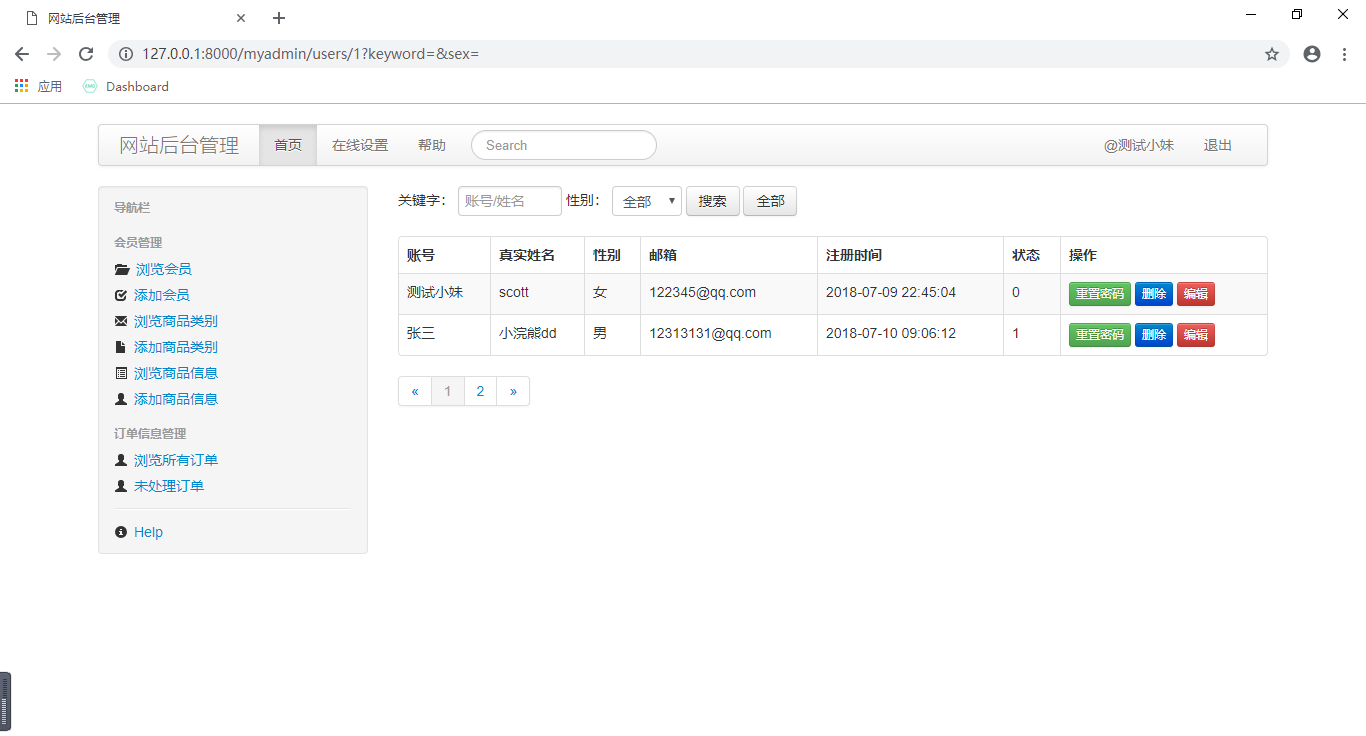Image resolution: width=1366 pixels, height=736 pixels.
Task: Open the Dashboard bookmark
Action: pos(126,87)
